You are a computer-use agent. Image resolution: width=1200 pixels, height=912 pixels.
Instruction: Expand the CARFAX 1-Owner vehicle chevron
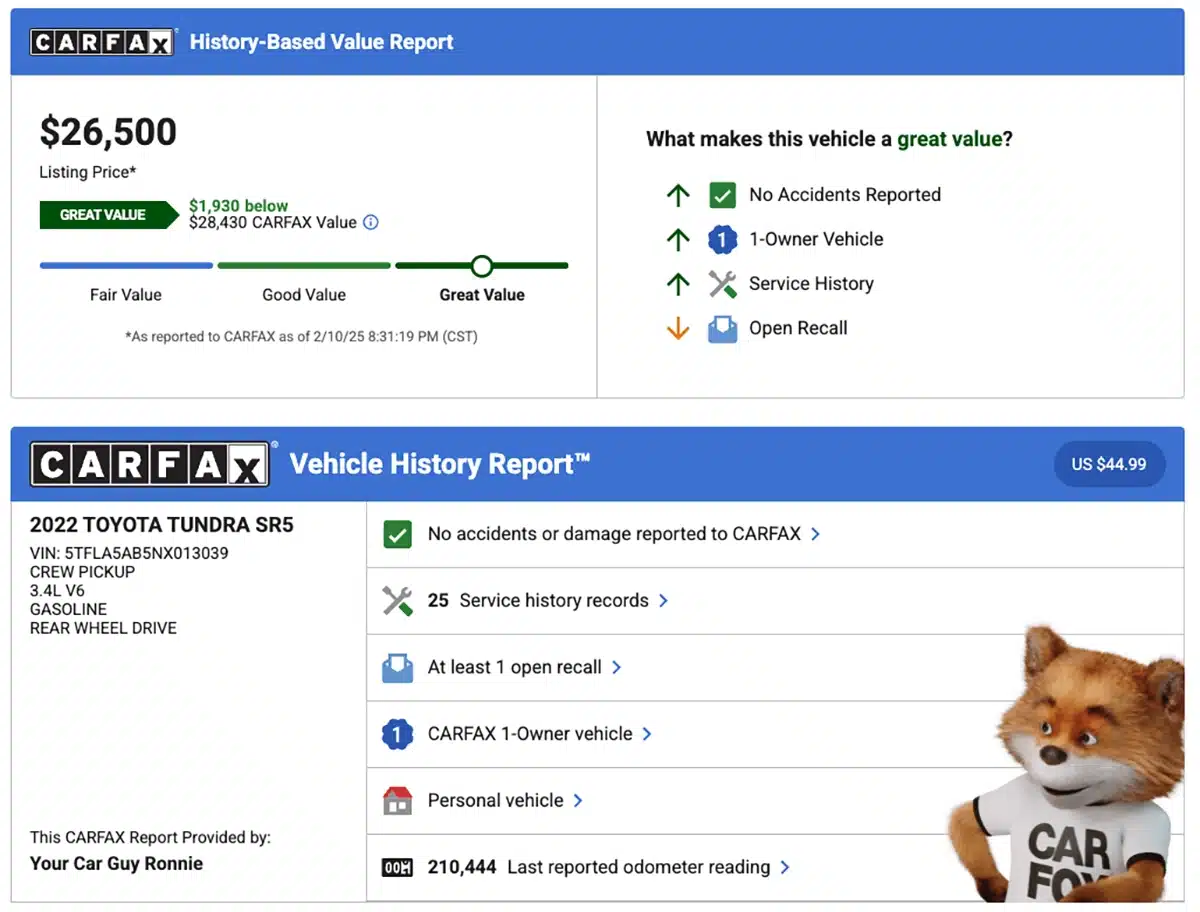click(x=647, y=734)
